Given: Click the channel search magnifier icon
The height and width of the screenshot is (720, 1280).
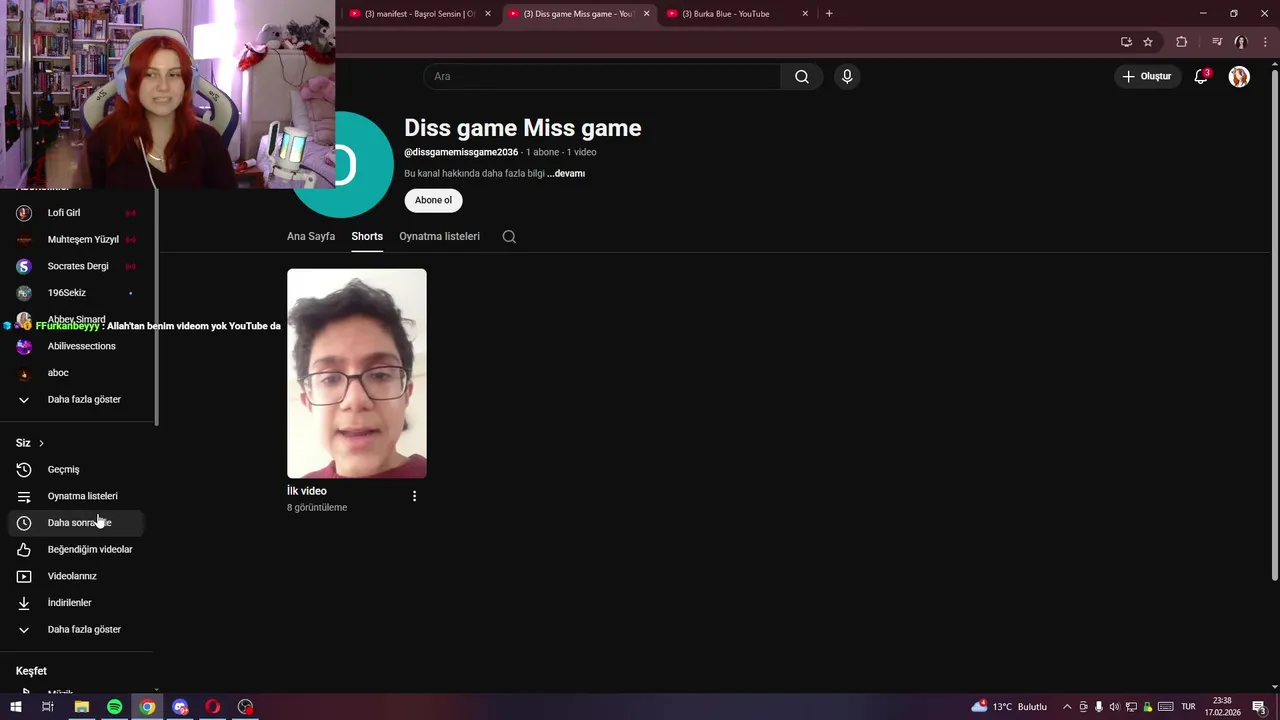Looking at the screenshot, I should tap(509, 237).
